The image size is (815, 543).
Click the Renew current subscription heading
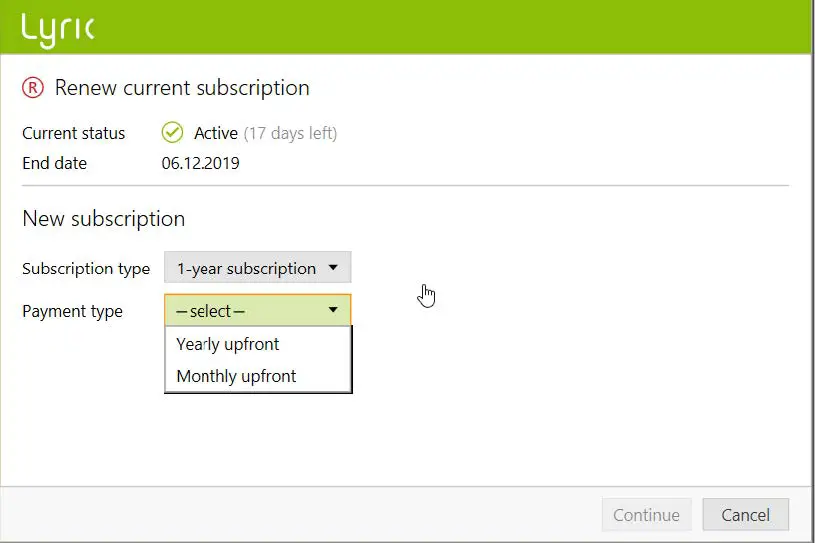tap(182, 88)
